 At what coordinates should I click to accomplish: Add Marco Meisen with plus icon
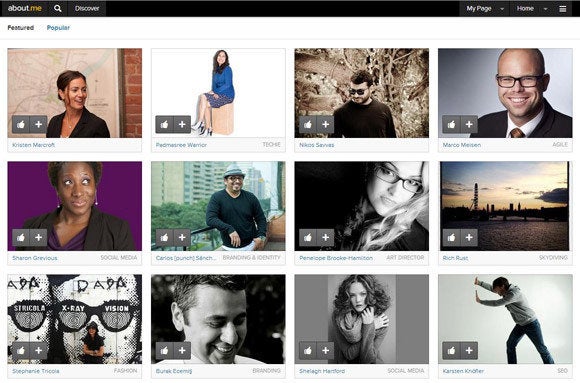tap(469, 124)
